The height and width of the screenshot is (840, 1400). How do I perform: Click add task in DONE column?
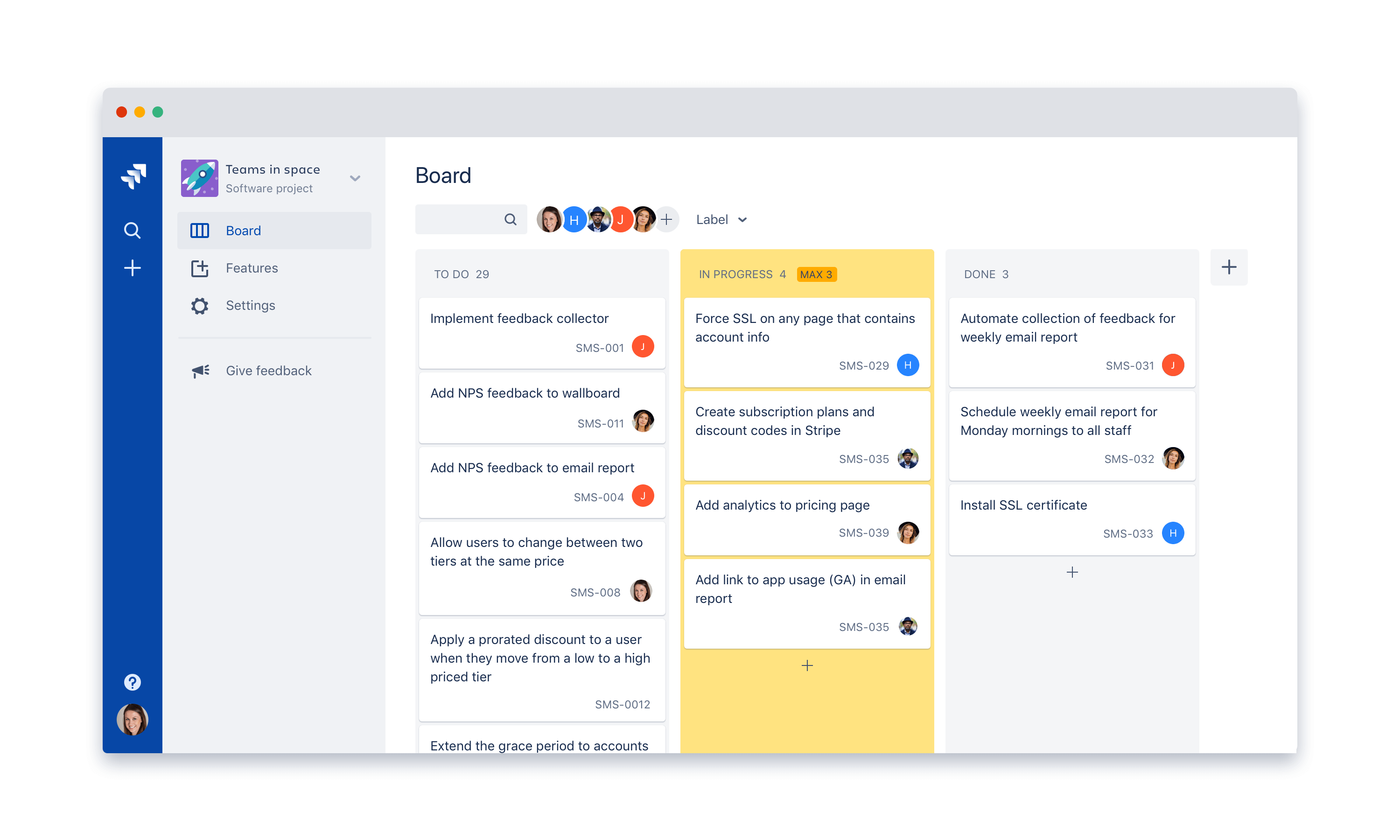click(x=1072, y=572)
